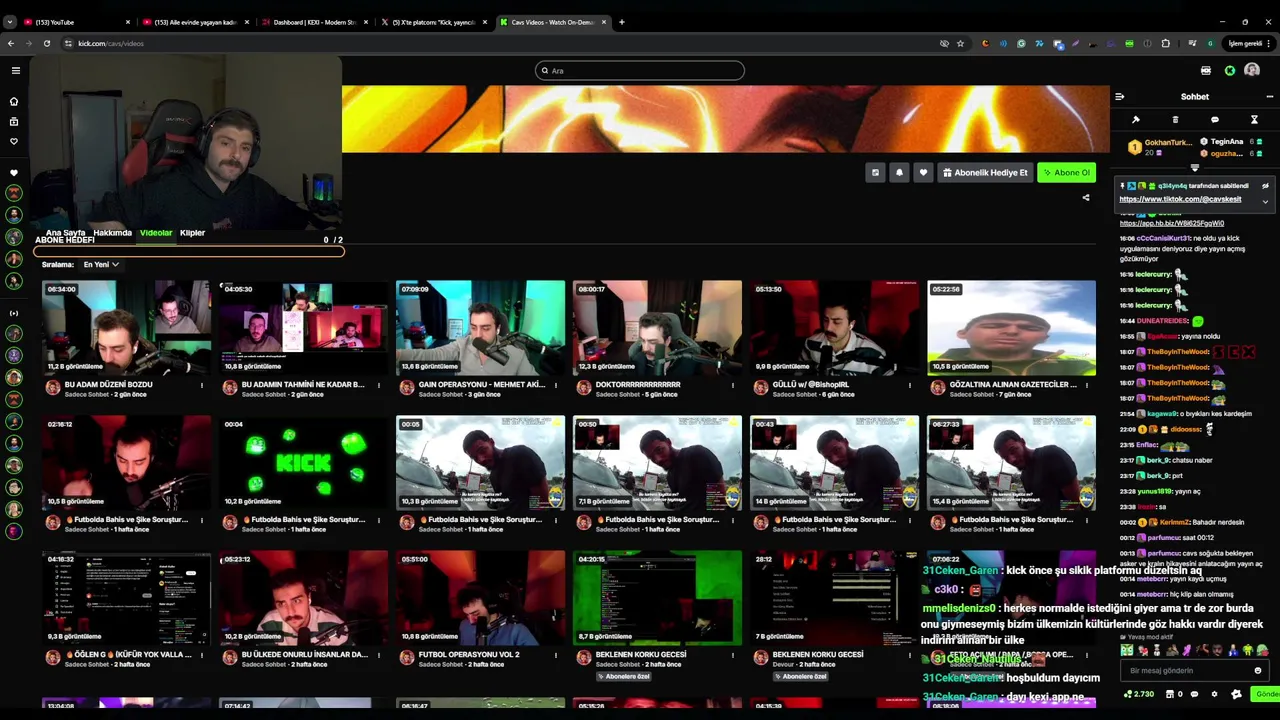Click BU ÜLKEDE ONURLU İNSANLAR video title
The image size is (1280, 720).
point(304,655)
